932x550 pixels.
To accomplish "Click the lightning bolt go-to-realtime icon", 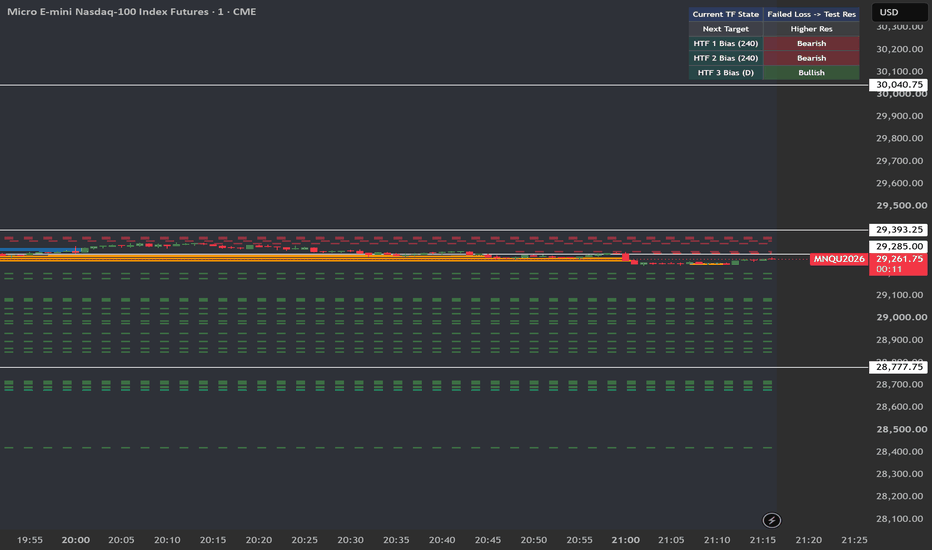I will coord(772,520).
